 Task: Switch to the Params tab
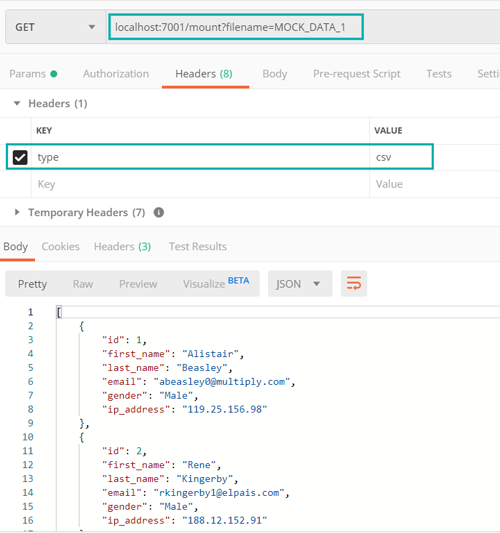point(33,74)
